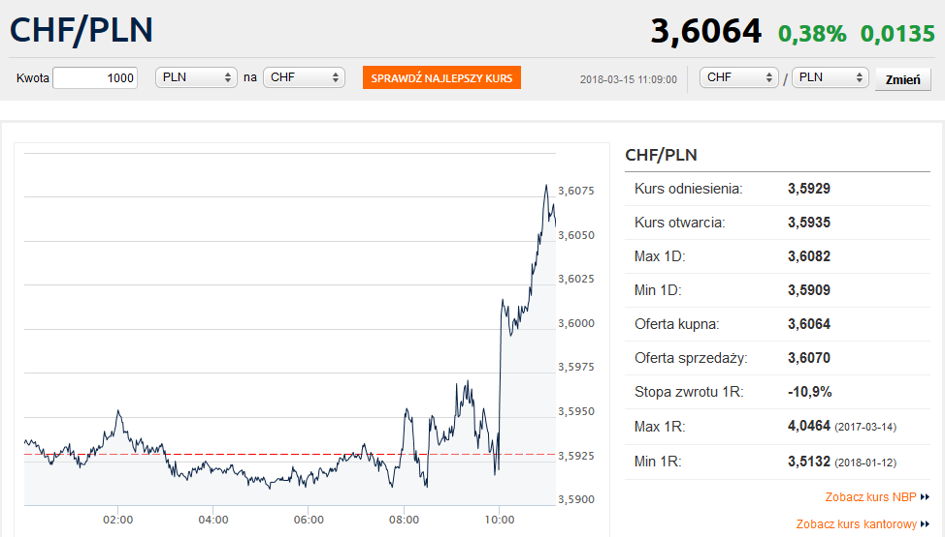
Task: Click the Max 1D label
Action: [x=659, y=256]
